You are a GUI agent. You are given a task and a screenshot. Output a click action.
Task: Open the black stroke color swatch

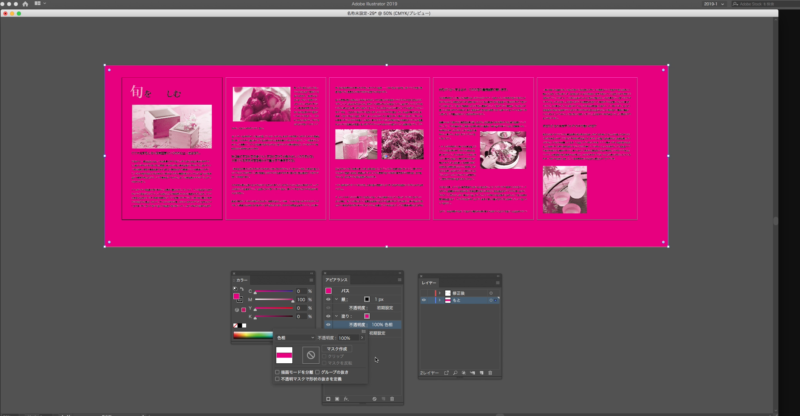tap(366, 299)
